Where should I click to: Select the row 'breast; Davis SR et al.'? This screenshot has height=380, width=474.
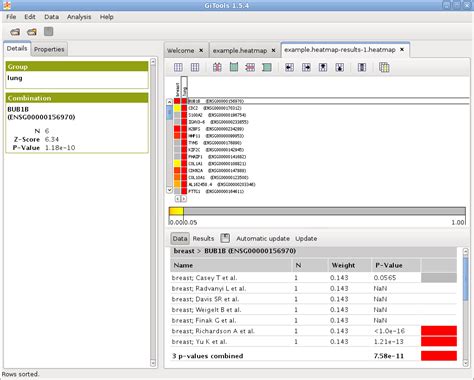pos(313,299)
